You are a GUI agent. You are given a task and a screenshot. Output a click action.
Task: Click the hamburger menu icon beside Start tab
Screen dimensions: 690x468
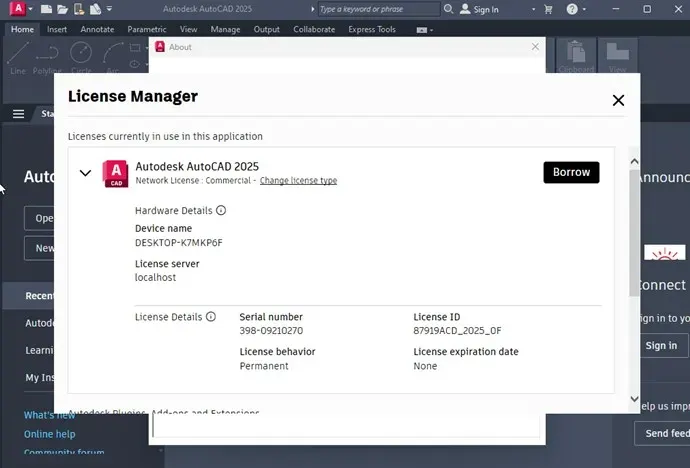(x=18, y=114)
